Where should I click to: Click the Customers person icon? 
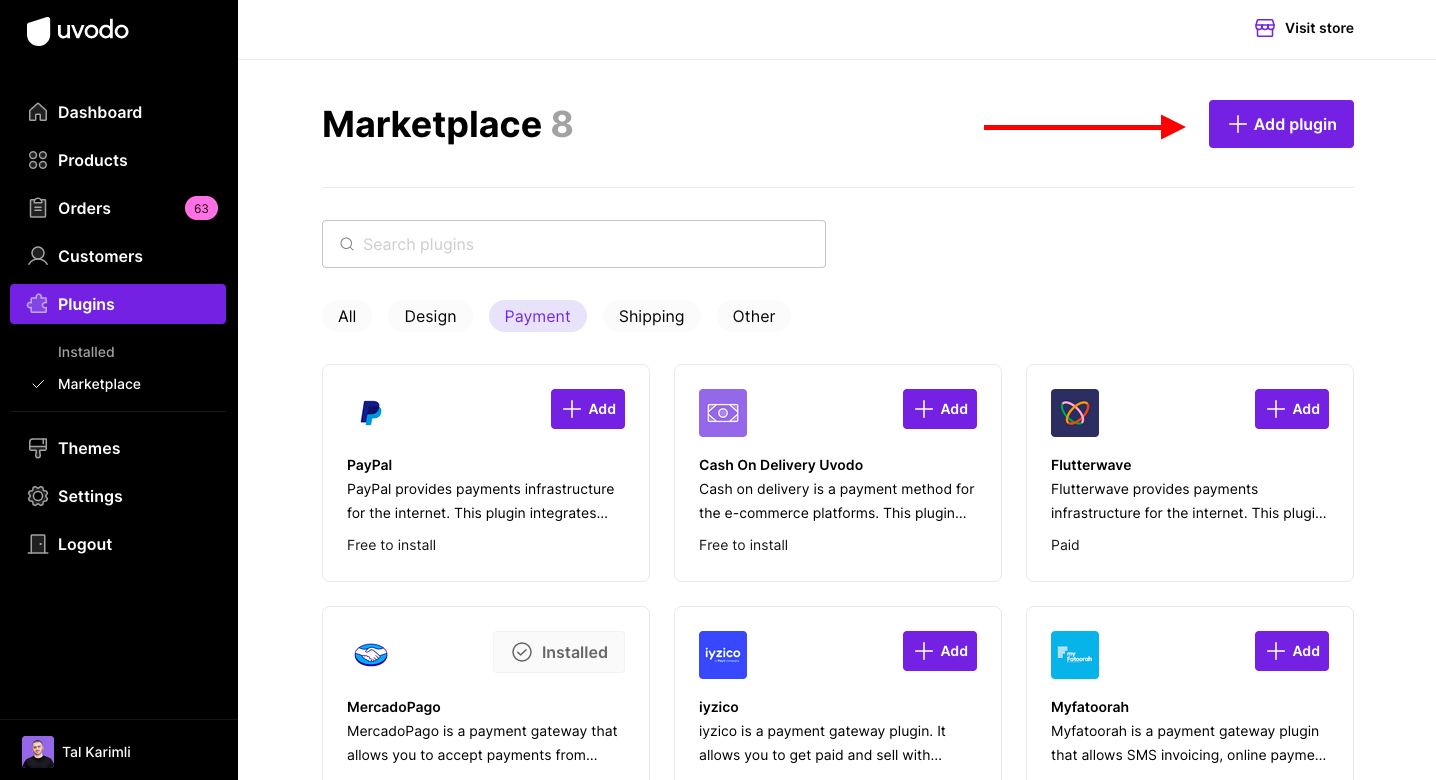click(38, 256)
